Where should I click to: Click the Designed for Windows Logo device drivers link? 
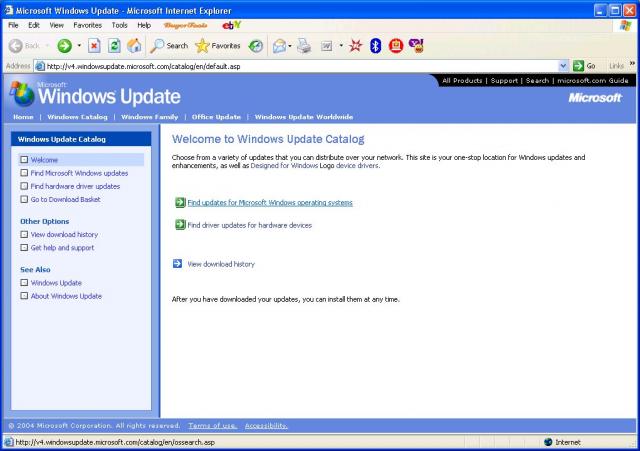tap(315, 166)
